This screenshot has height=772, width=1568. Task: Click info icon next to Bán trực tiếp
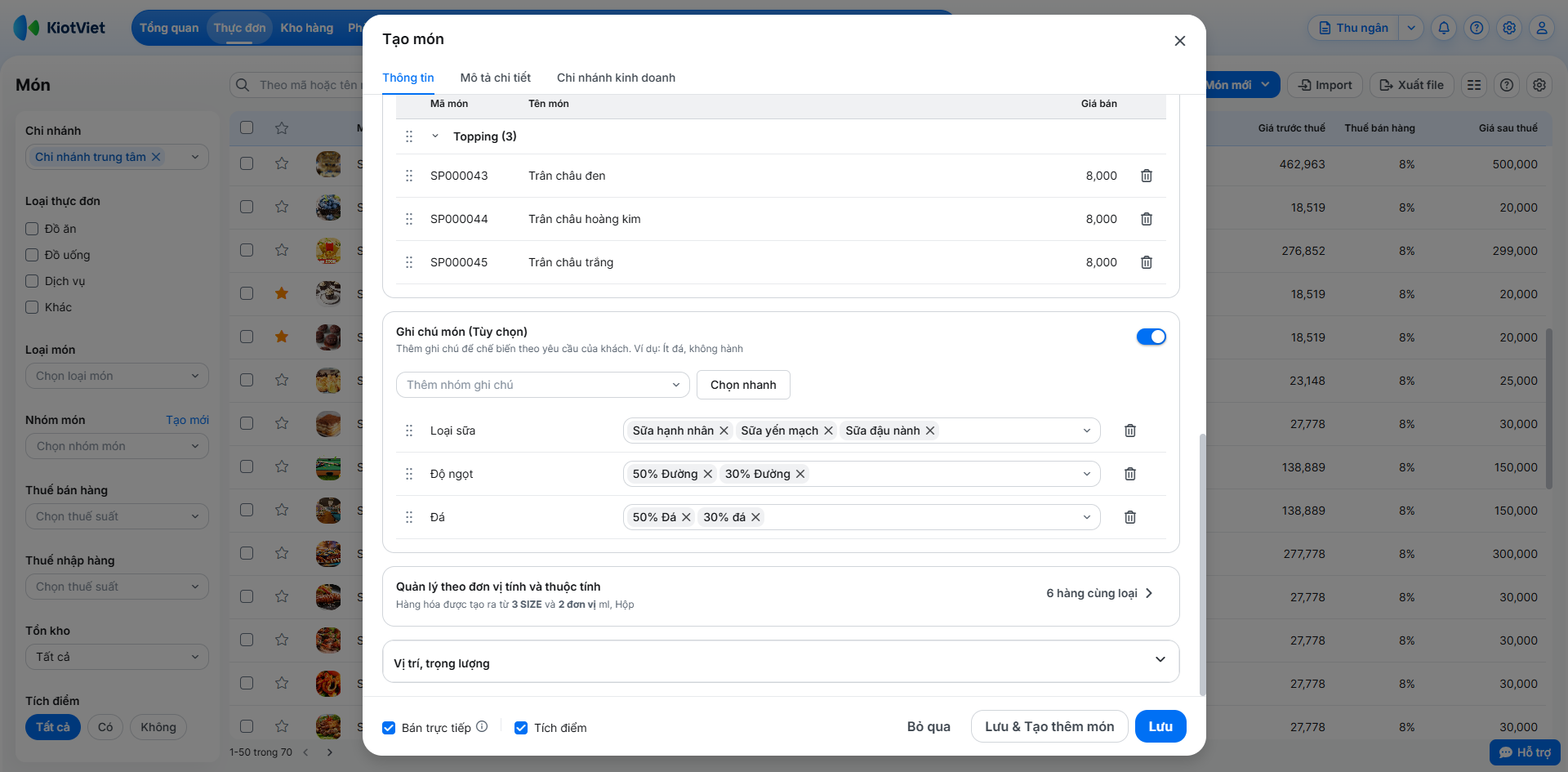coord(482,726)
